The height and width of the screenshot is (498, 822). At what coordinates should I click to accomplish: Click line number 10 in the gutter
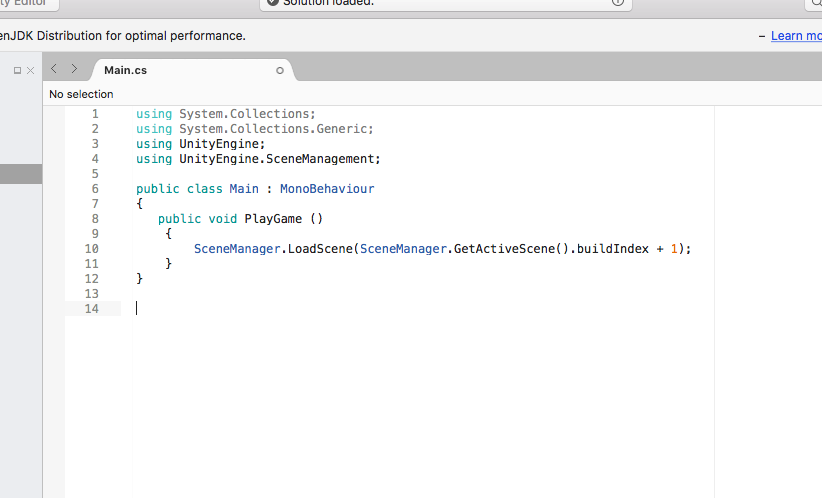(x=92, y=249)
